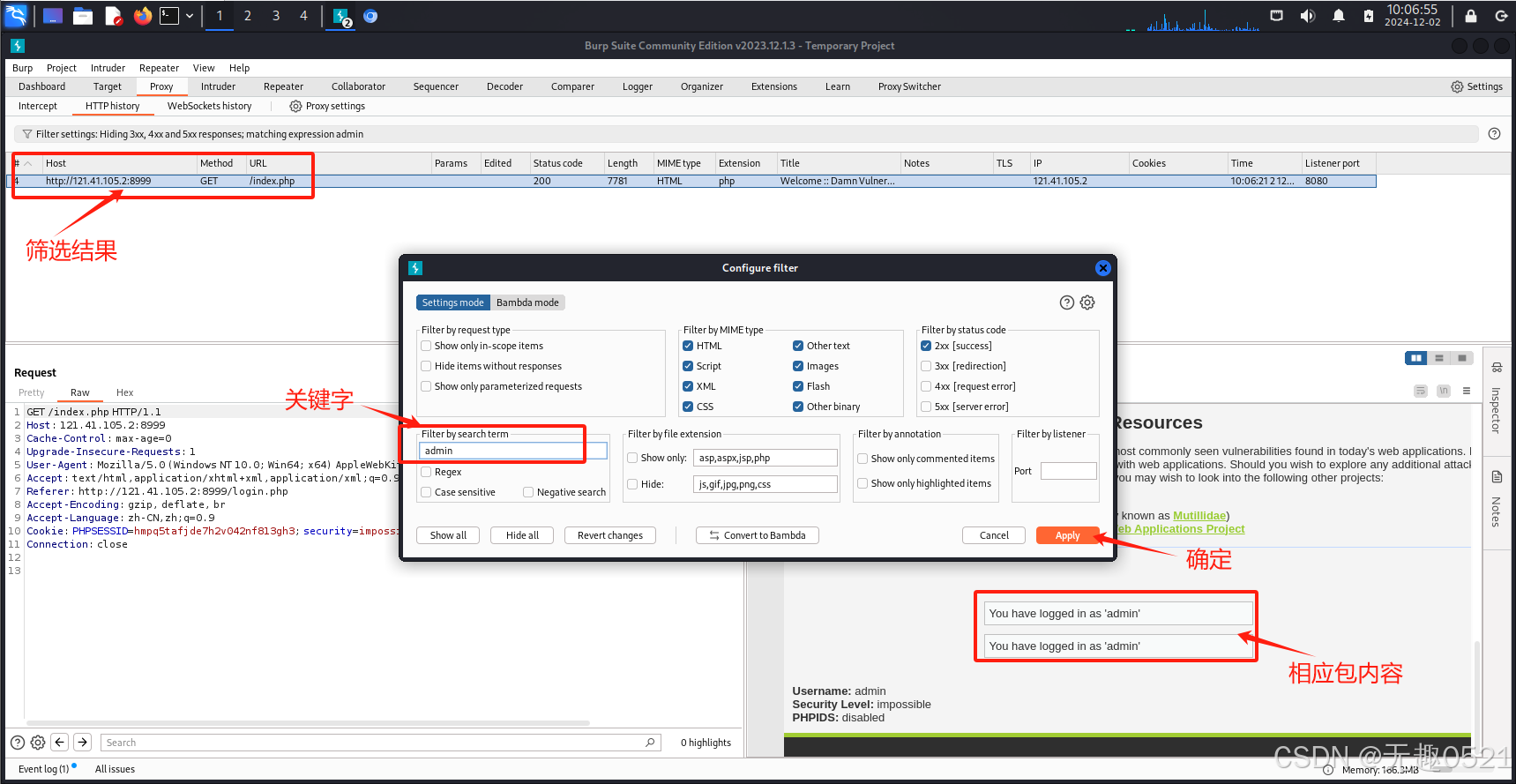Switch to Bambda mode
Viewport: 1516px width, 784px height.
pyautogui.click(x=527, y=302)
